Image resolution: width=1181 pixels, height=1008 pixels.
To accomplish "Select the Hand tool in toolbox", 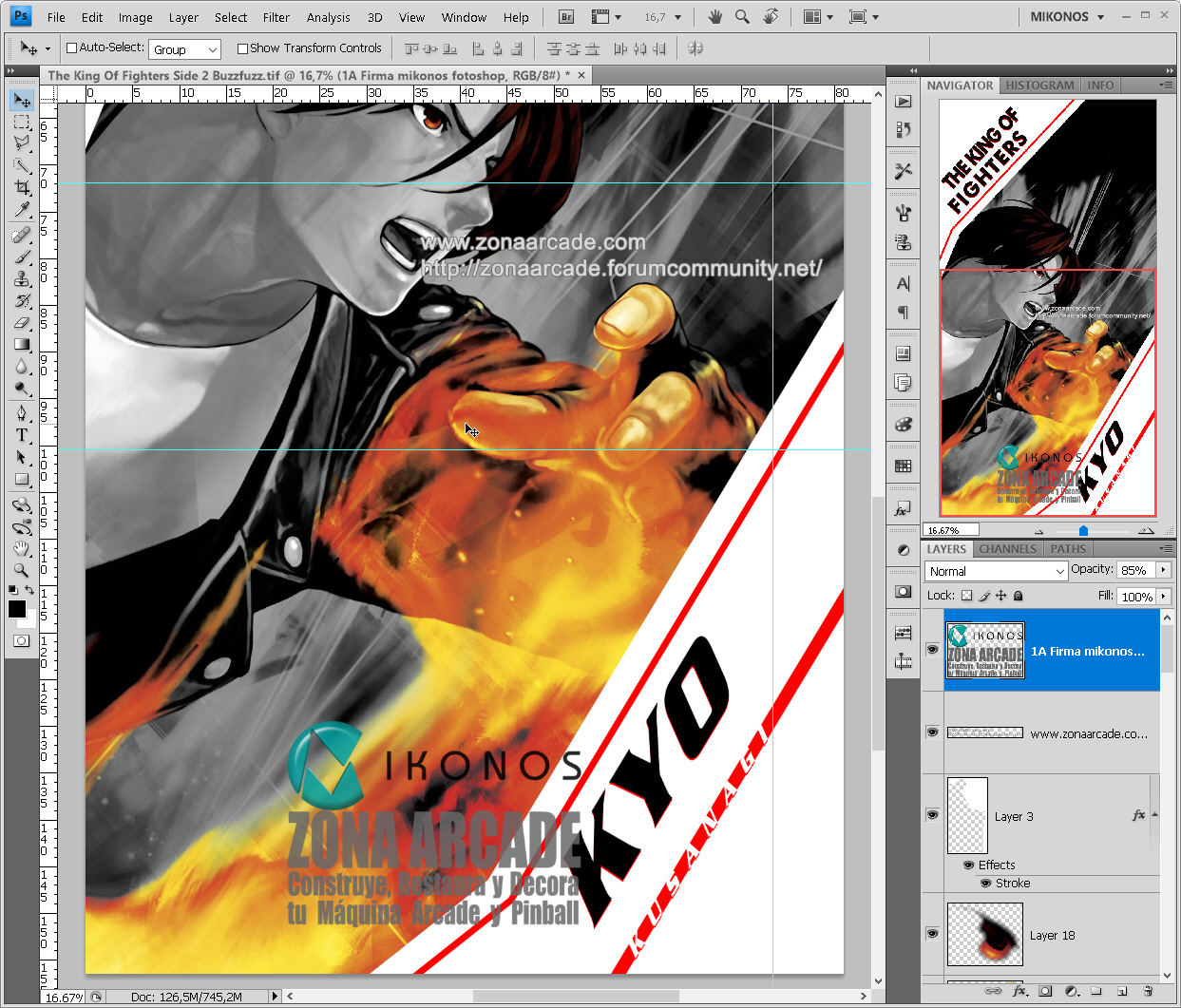I will pyautogui.click(x=22, y=548).
